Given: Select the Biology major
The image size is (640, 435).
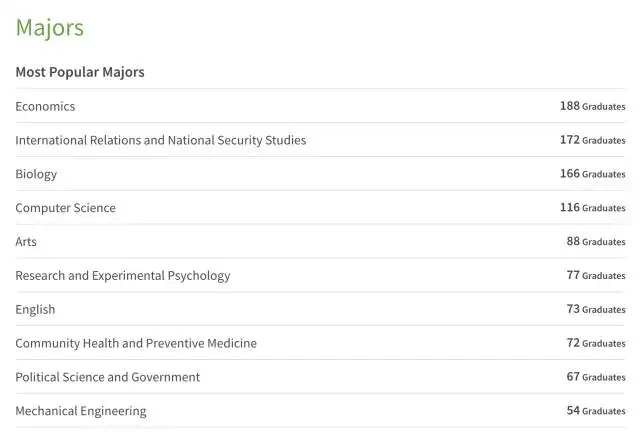Looking at the screenshot, I should point(36,174).
